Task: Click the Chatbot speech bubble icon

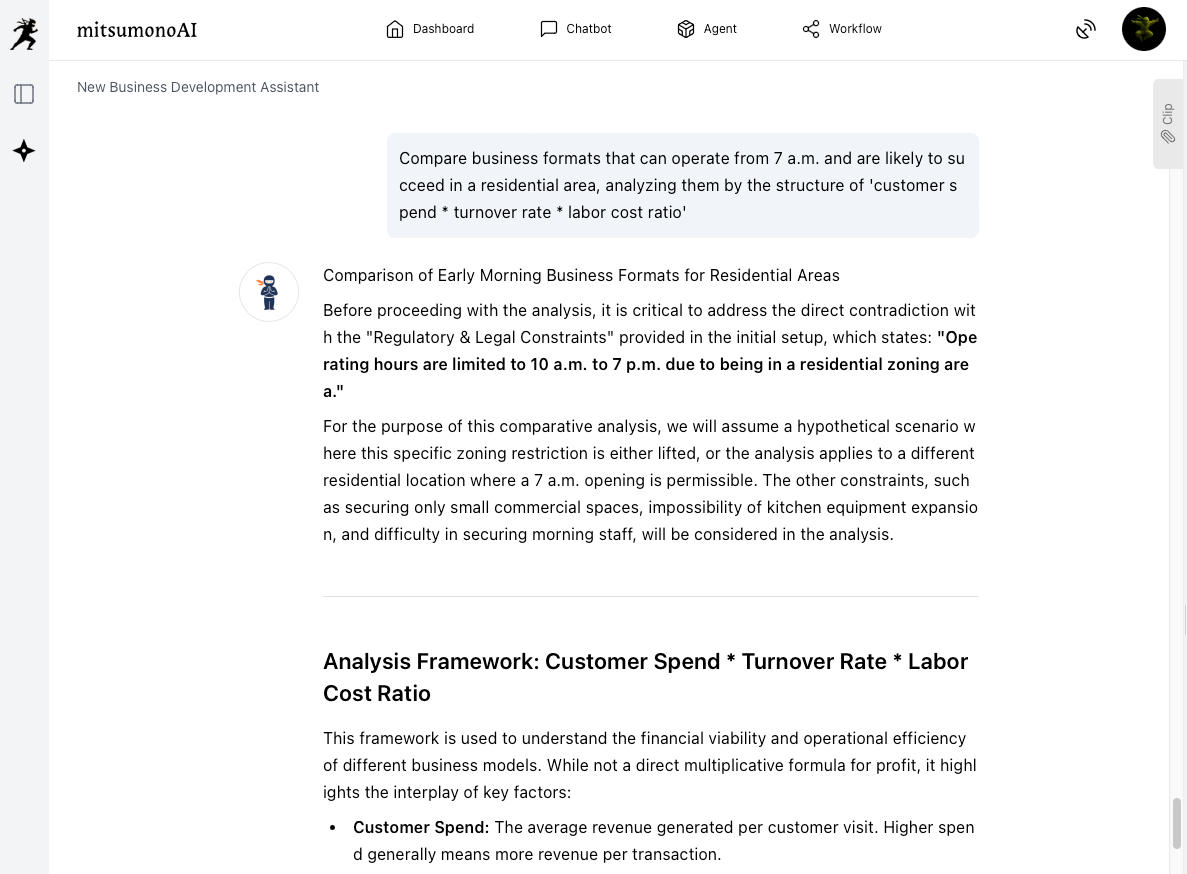Action: tap(549, 29)
